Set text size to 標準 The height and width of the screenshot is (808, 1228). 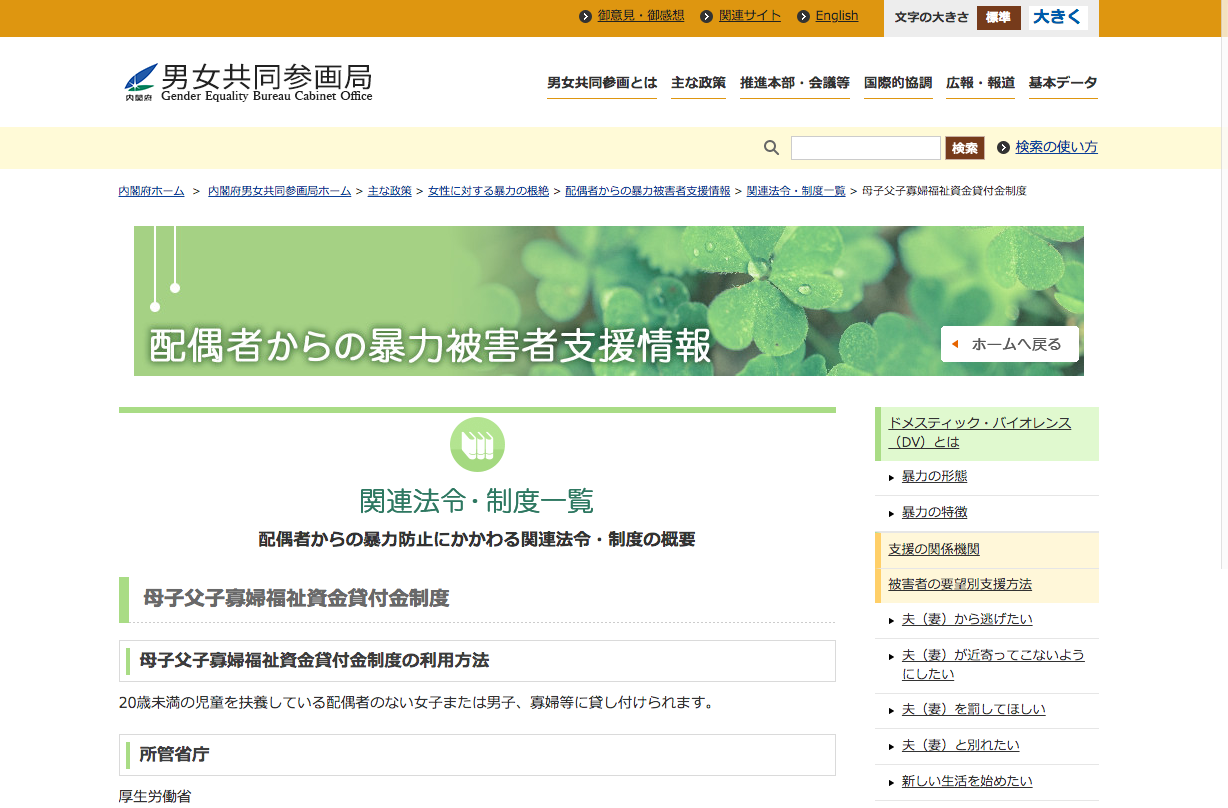point(998,17)
